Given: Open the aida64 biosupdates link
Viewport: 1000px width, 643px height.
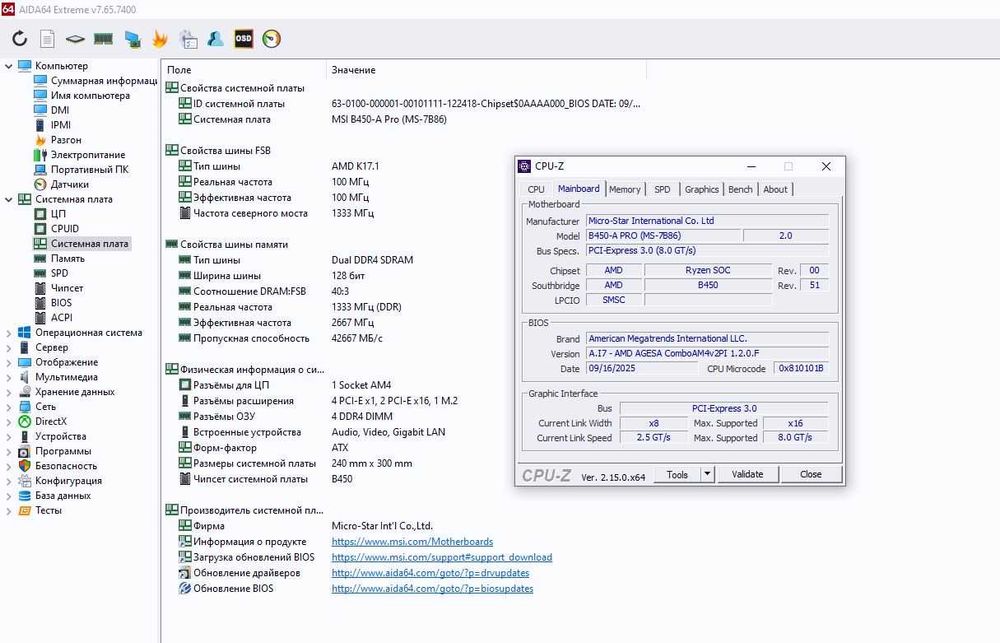Looking at the screenshot, I should (432, 588).
